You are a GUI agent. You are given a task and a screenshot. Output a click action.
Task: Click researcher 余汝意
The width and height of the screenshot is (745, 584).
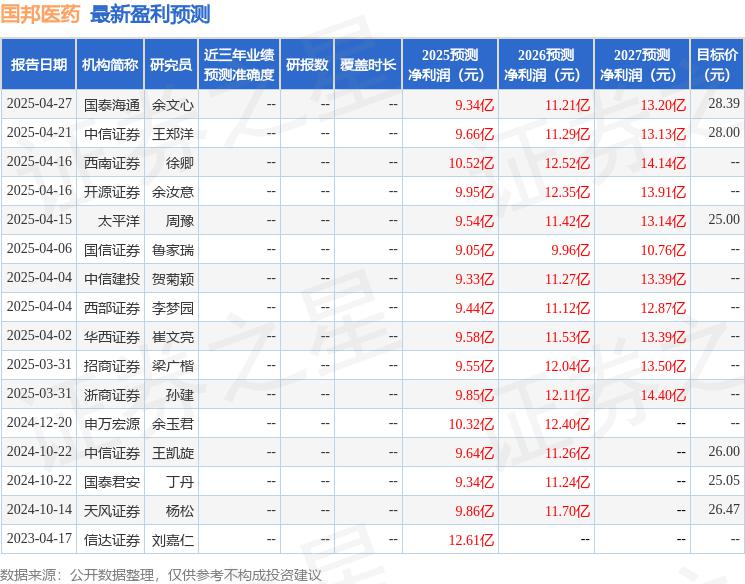pos(172,191)
